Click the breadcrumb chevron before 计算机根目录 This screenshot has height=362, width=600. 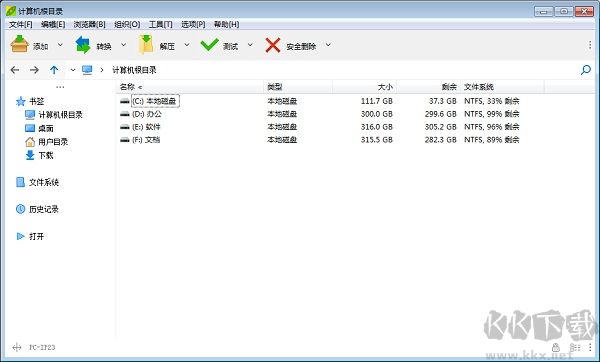tap(102, 70)
